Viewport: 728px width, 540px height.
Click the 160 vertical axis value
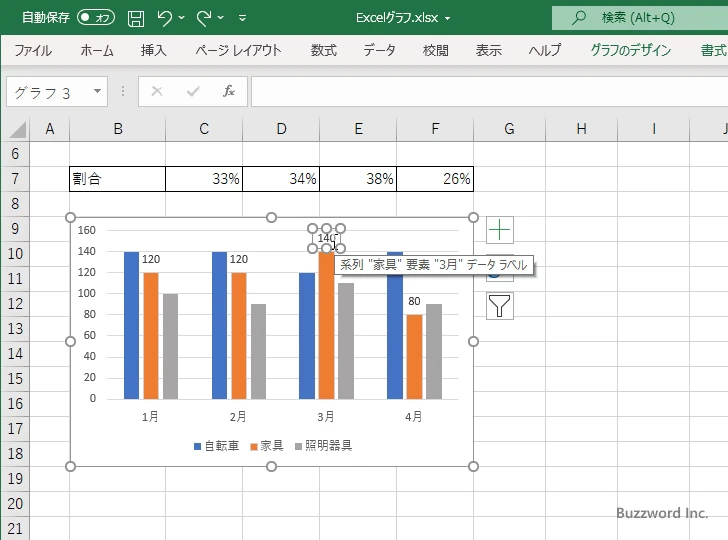(87, 230)
